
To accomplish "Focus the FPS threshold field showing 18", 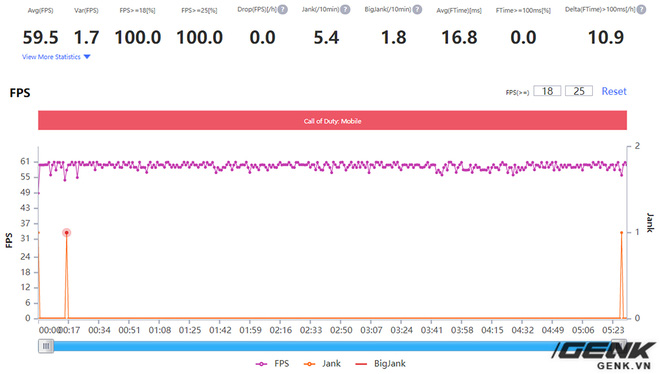I will (547, 91).
